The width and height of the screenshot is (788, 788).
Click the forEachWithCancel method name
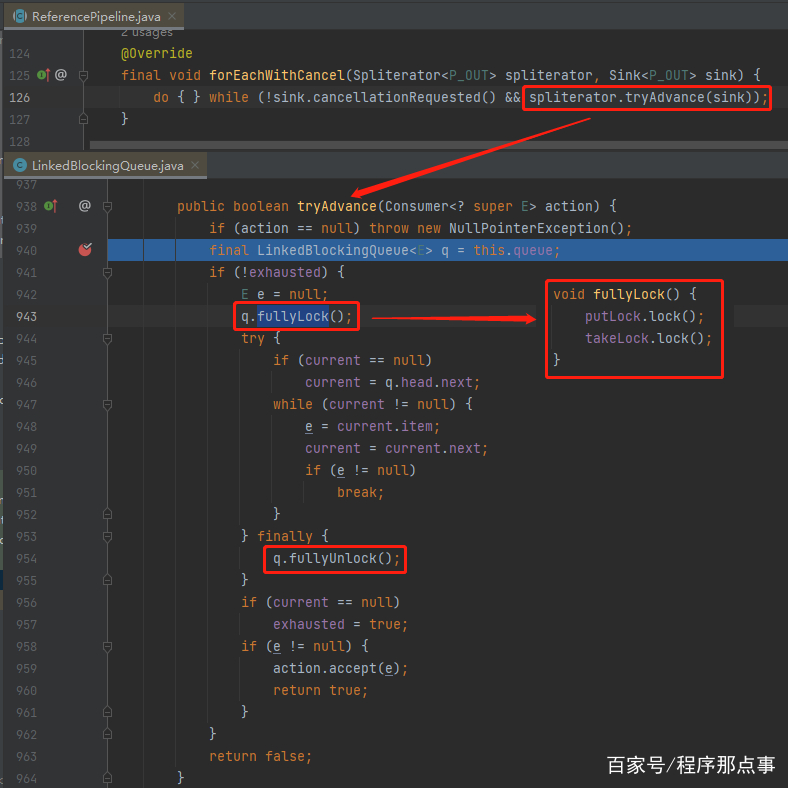pos(277,75)
